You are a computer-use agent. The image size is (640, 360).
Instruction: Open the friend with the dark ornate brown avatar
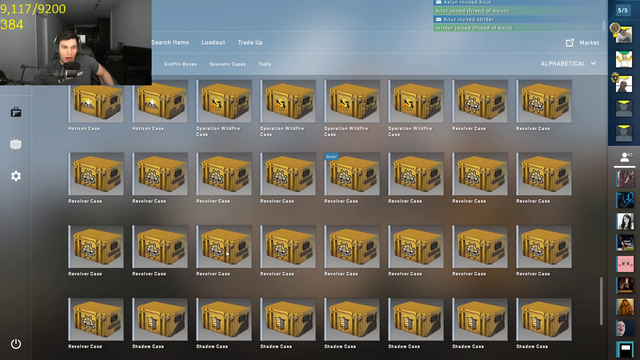(x=625, y=285)
